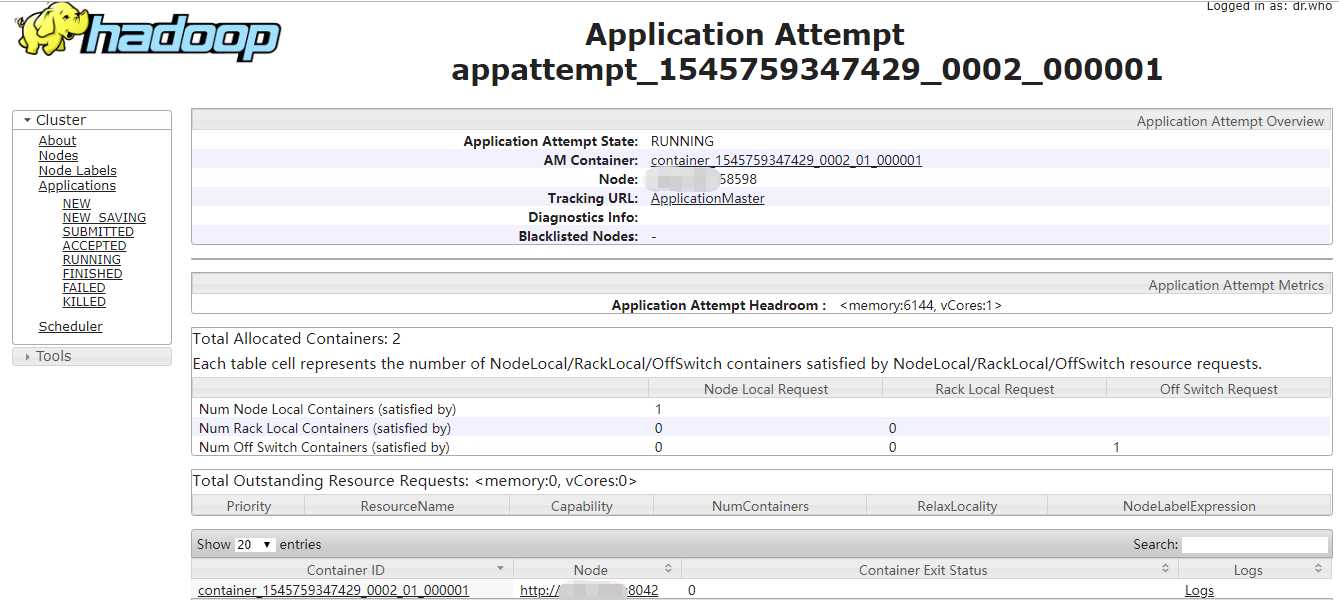The width and height of the screenshot is (1339, 600).
Task: Click the Off Switch Request header
Action: 1219,389
